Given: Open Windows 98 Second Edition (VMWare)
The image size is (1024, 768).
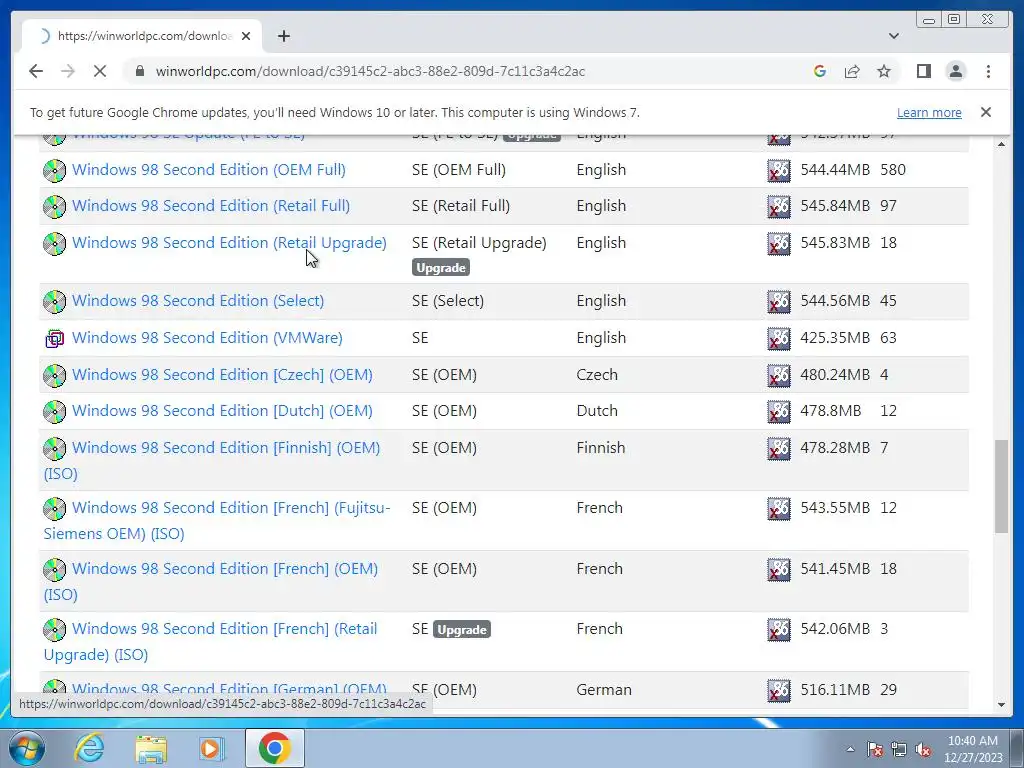Looking at the screenshot, I should pyautogui.click(x=207, y=338).
